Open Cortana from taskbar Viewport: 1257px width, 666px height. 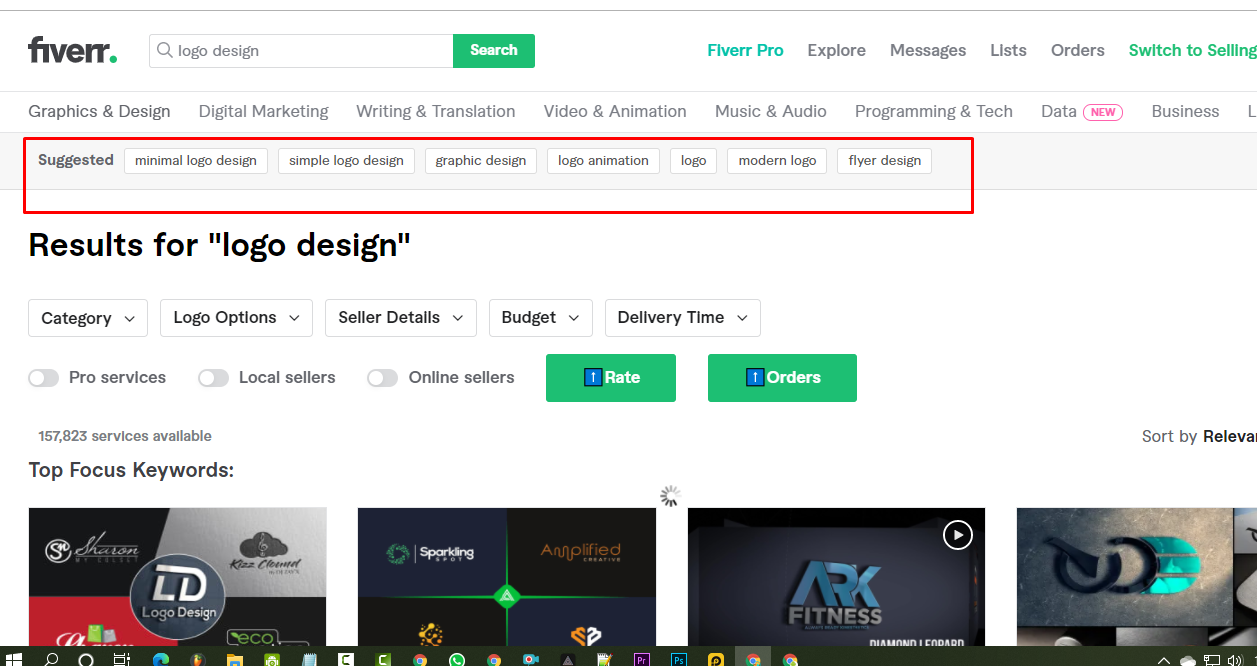(86, 659)
